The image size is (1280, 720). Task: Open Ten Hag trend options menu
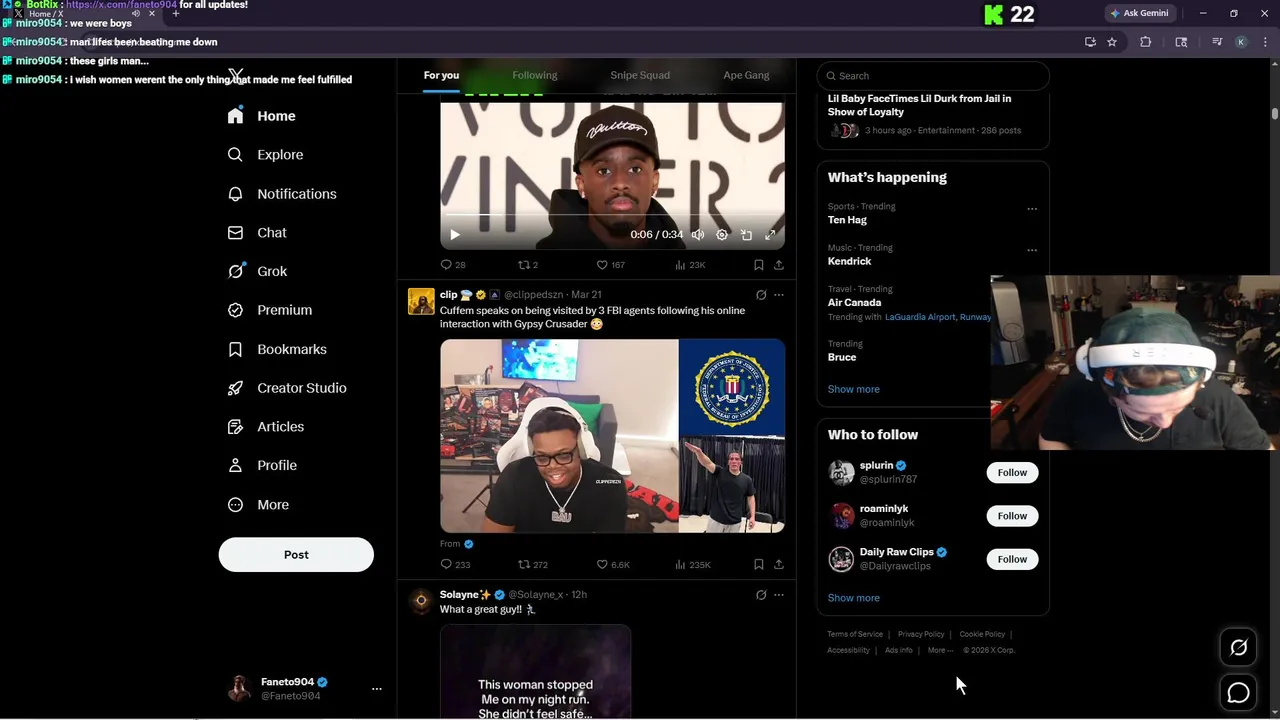click(1032, 209)
